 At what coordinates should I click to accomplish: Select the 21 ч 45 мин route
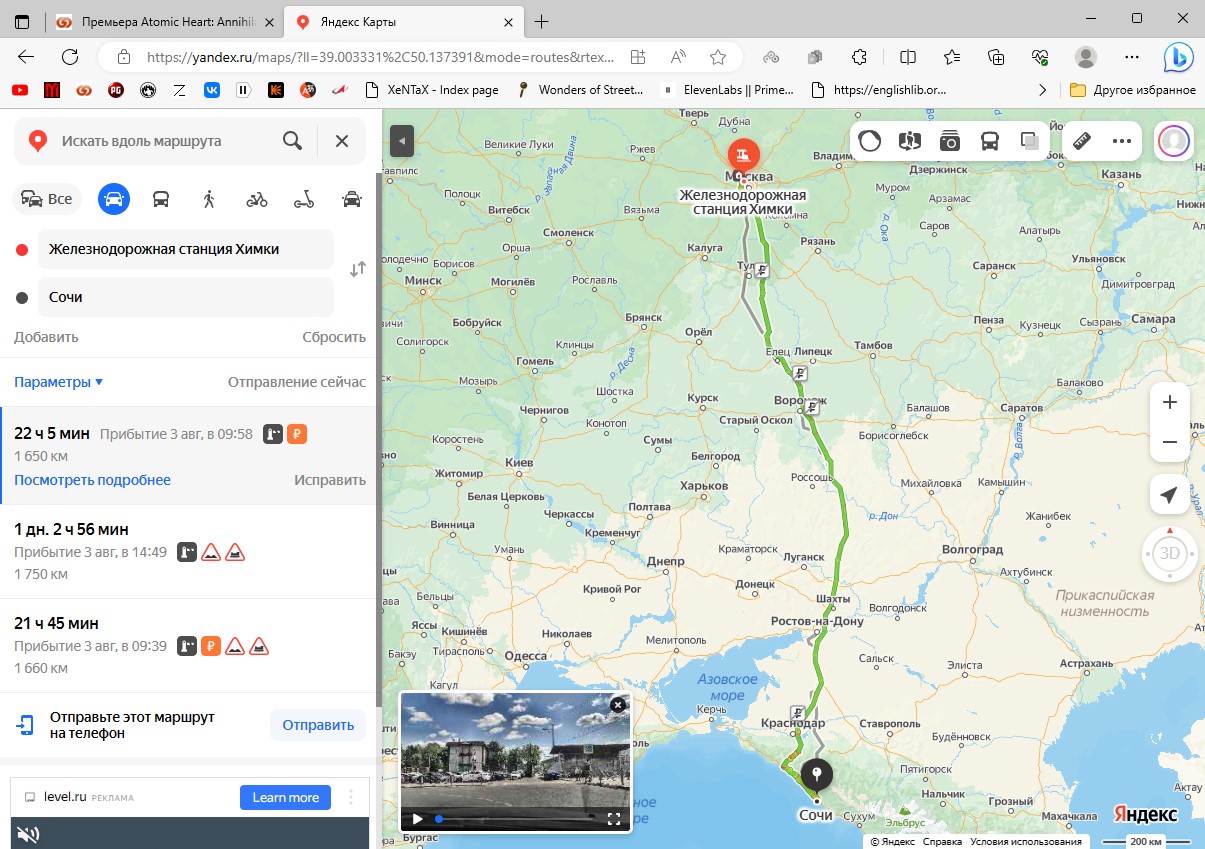coord(189,645)
